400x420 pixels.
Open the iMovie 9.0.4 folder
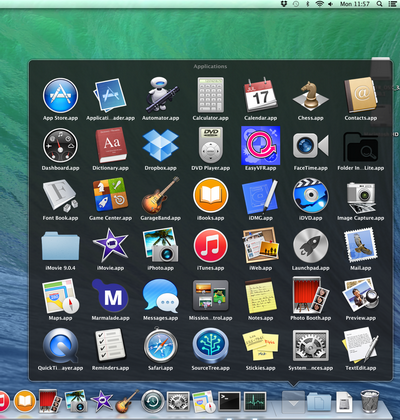tap(60, 247)
